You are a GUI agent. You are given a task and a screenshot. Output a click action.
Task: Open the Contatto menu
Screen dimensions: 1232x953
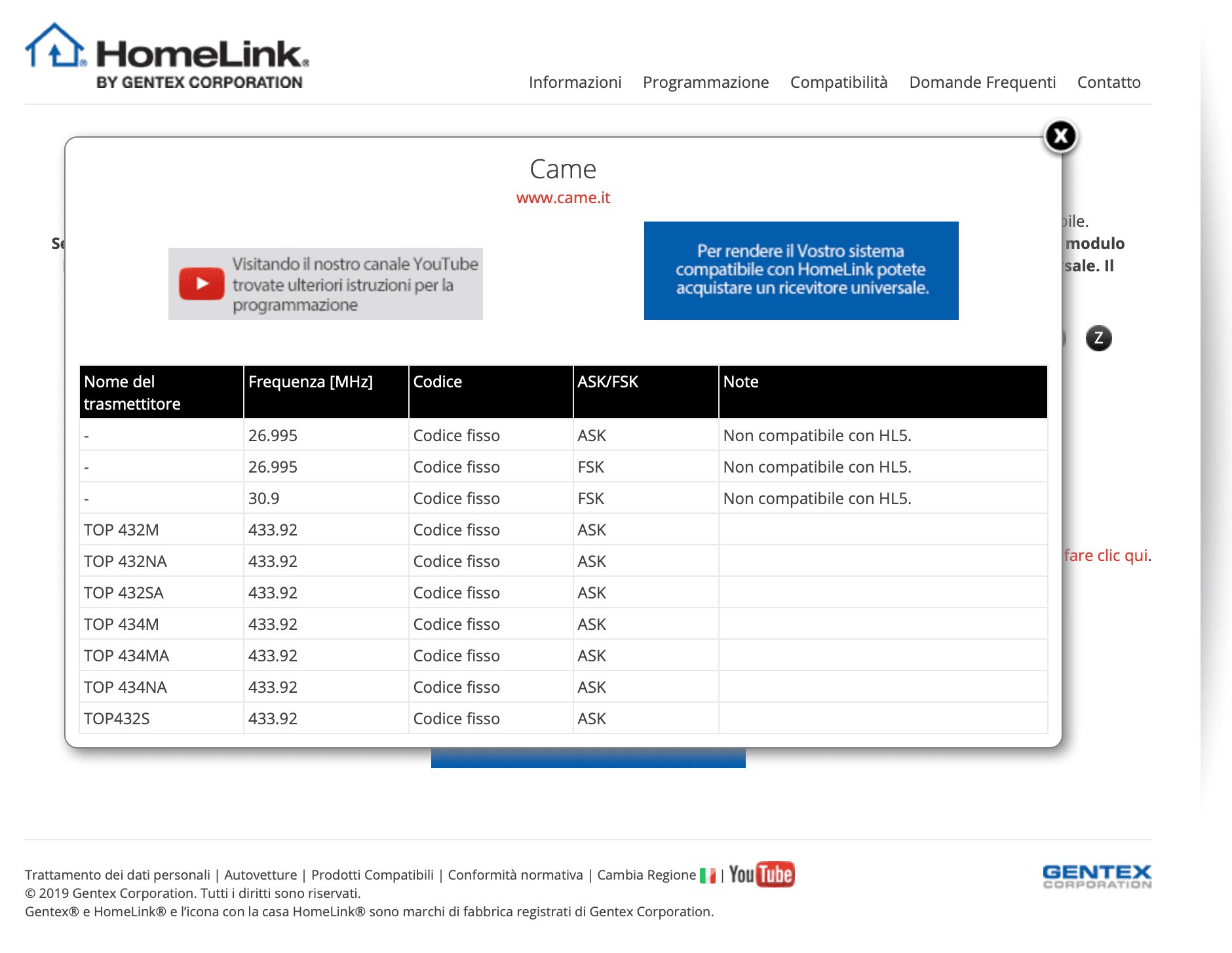tap(1109, 82)
